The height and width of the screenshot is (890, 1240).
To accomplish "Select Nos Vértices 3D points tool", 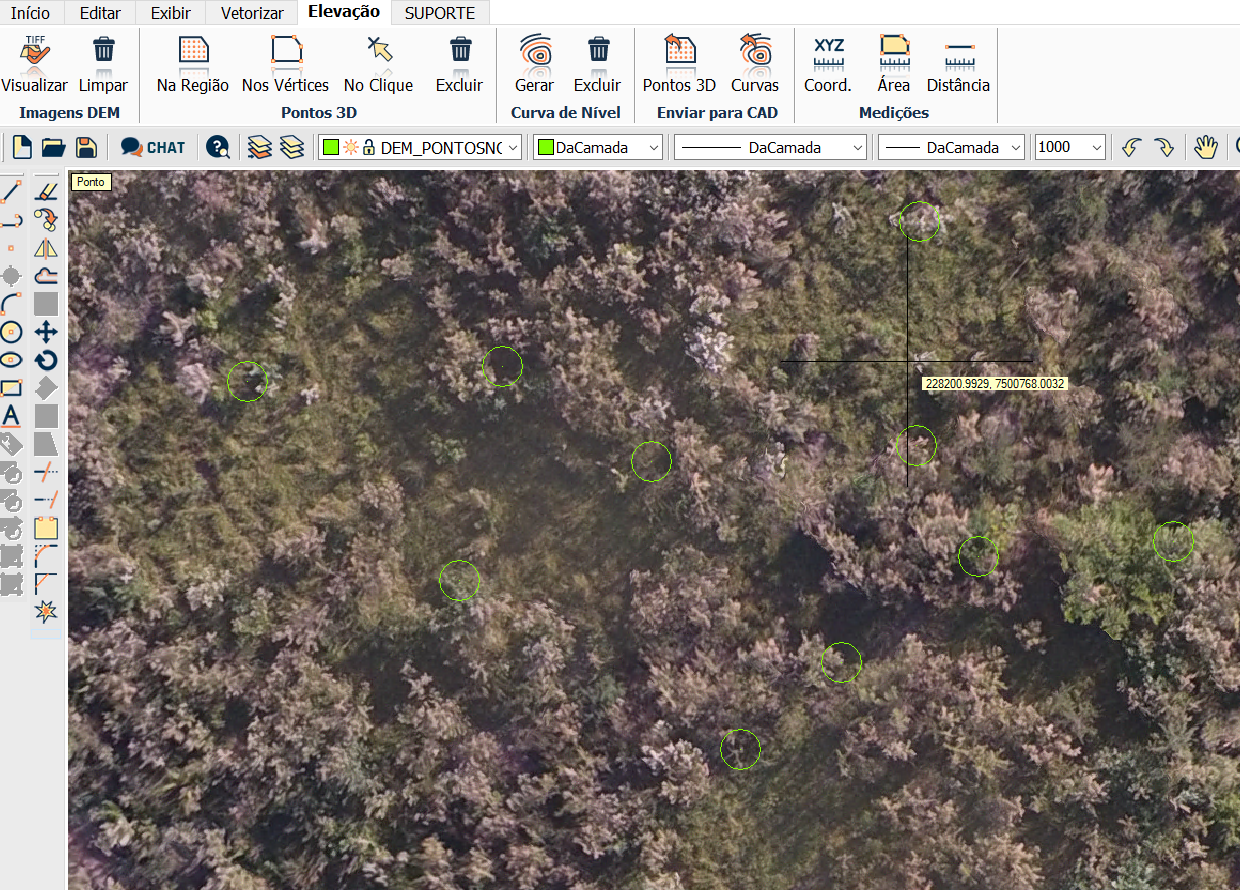I will click(x=285, y=63).
